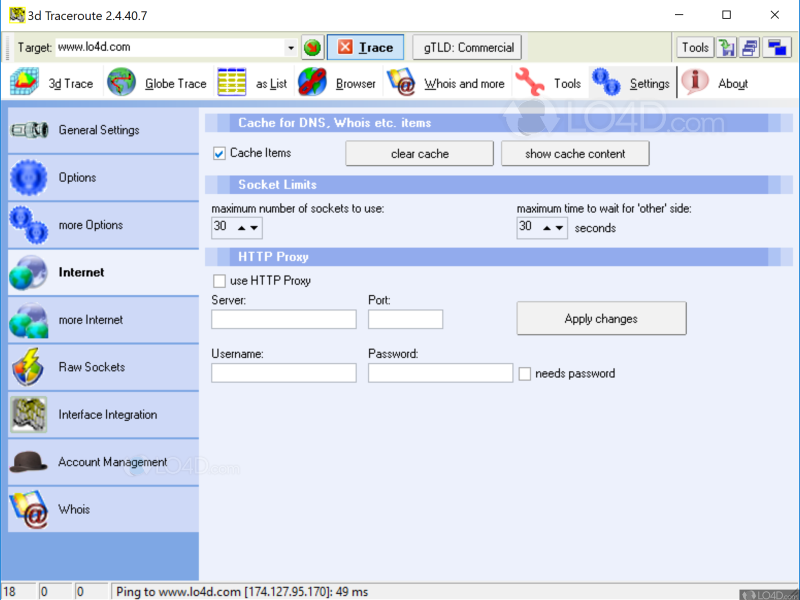This screenshot has height=600, width=800.
Task: Click the General Settings connector icon
Action: (30, 130)
